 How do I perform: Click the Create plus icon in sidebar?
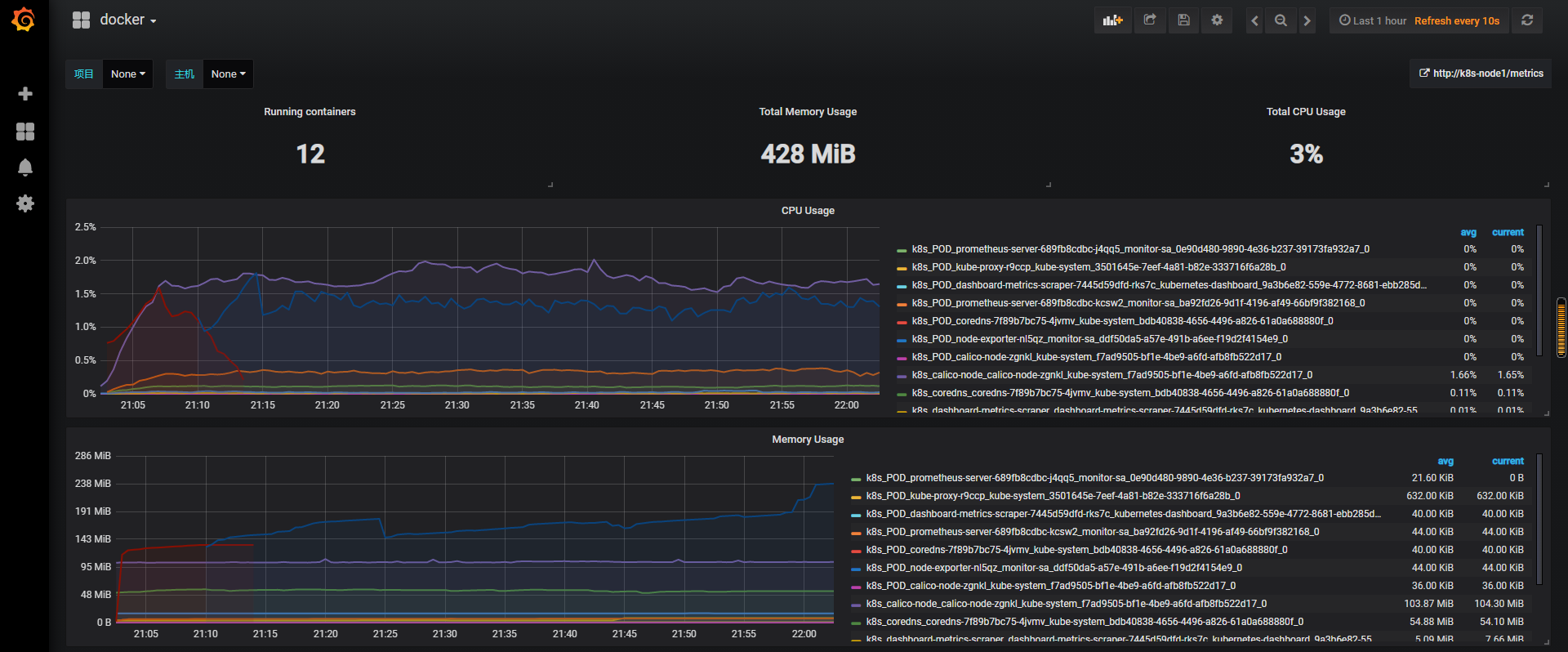25,94
